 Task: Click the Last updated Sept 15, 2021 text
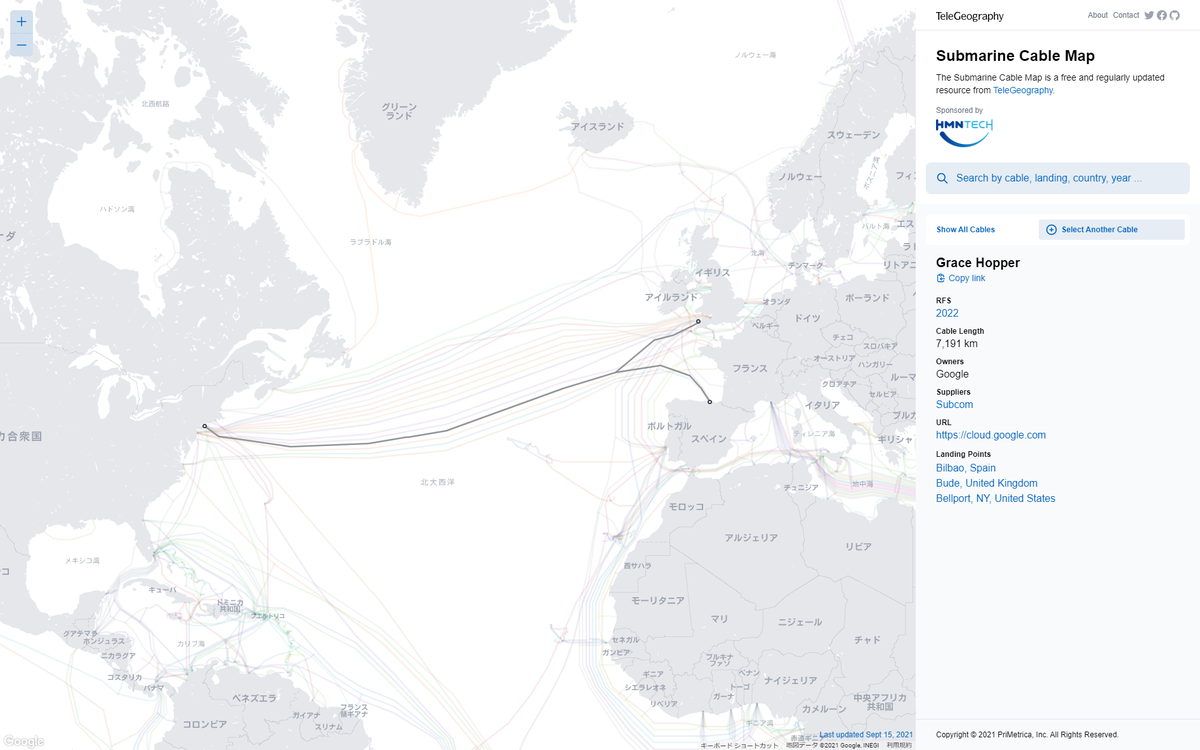point(866,735)
